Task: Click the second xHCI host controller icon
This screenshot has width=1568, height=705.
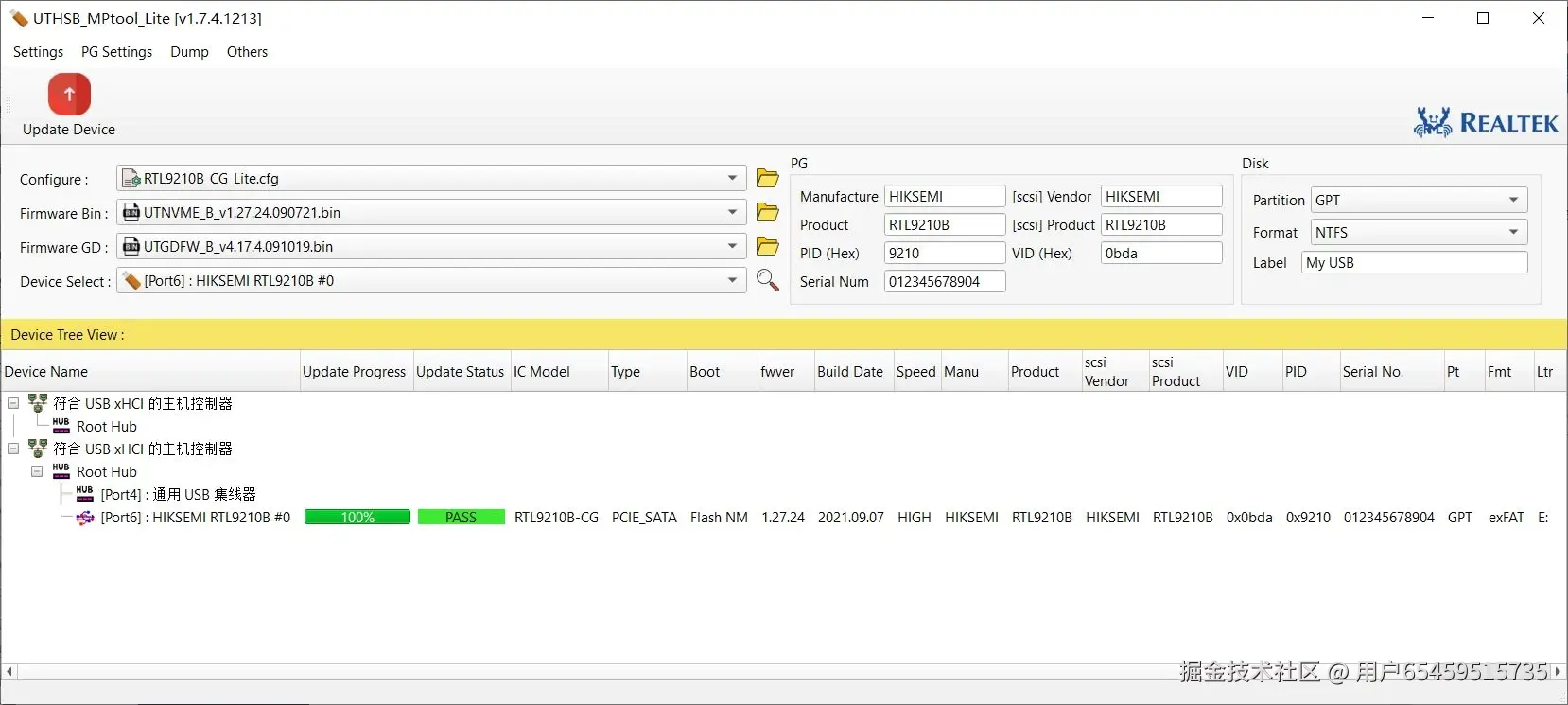Action: [38, 449]
